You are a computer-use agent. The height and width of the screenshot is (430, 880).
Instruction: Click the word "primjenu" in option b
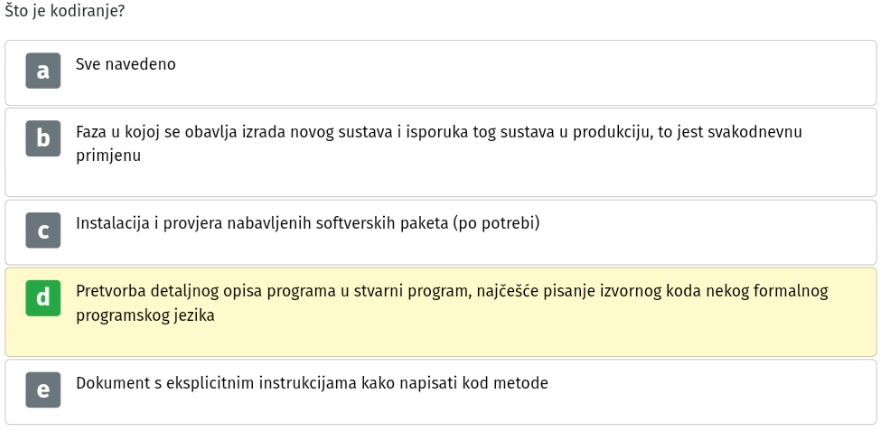point(108,155)
